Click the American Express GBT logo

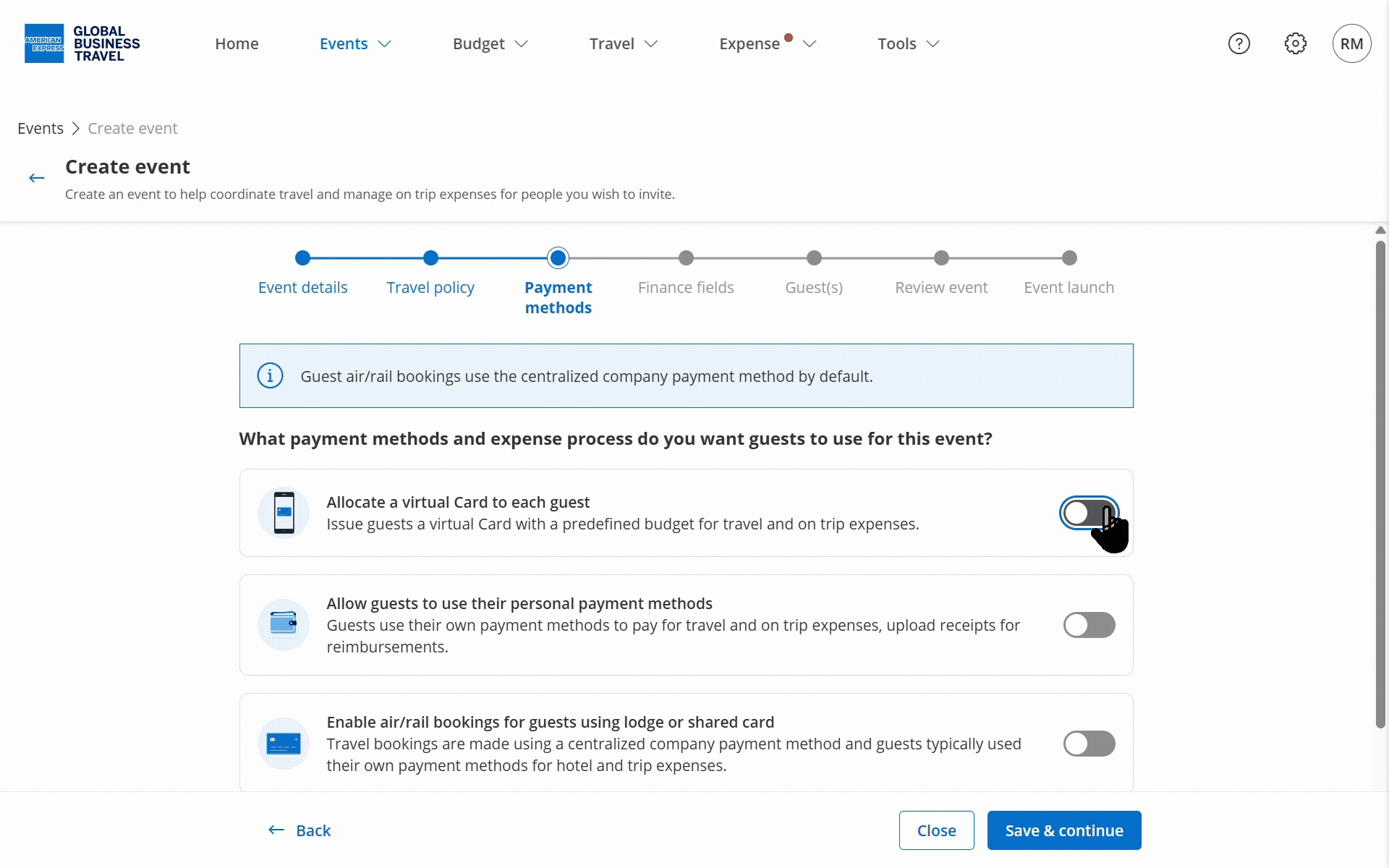(82, 43)
